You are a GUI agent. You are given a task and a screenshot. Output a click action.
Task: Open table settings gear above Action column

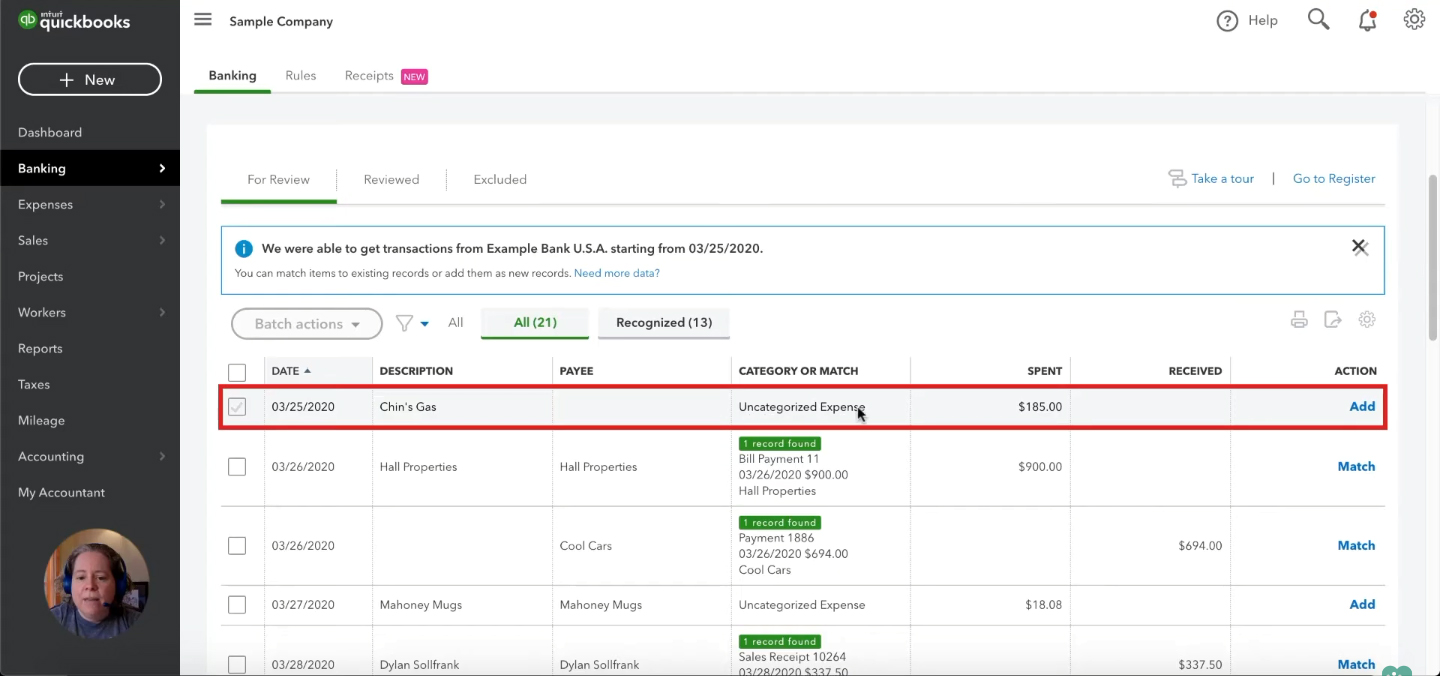pos(1367,320)
